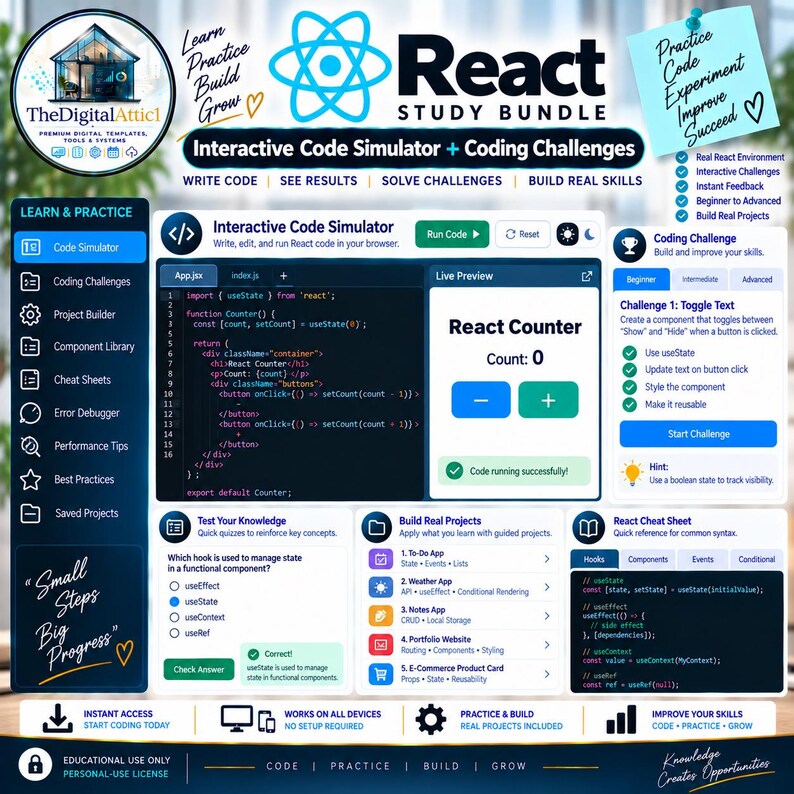Select the useEffect radio option
The width and height of the screenshot is (794, 794).
pyautogui.click(x=174, y=586)
